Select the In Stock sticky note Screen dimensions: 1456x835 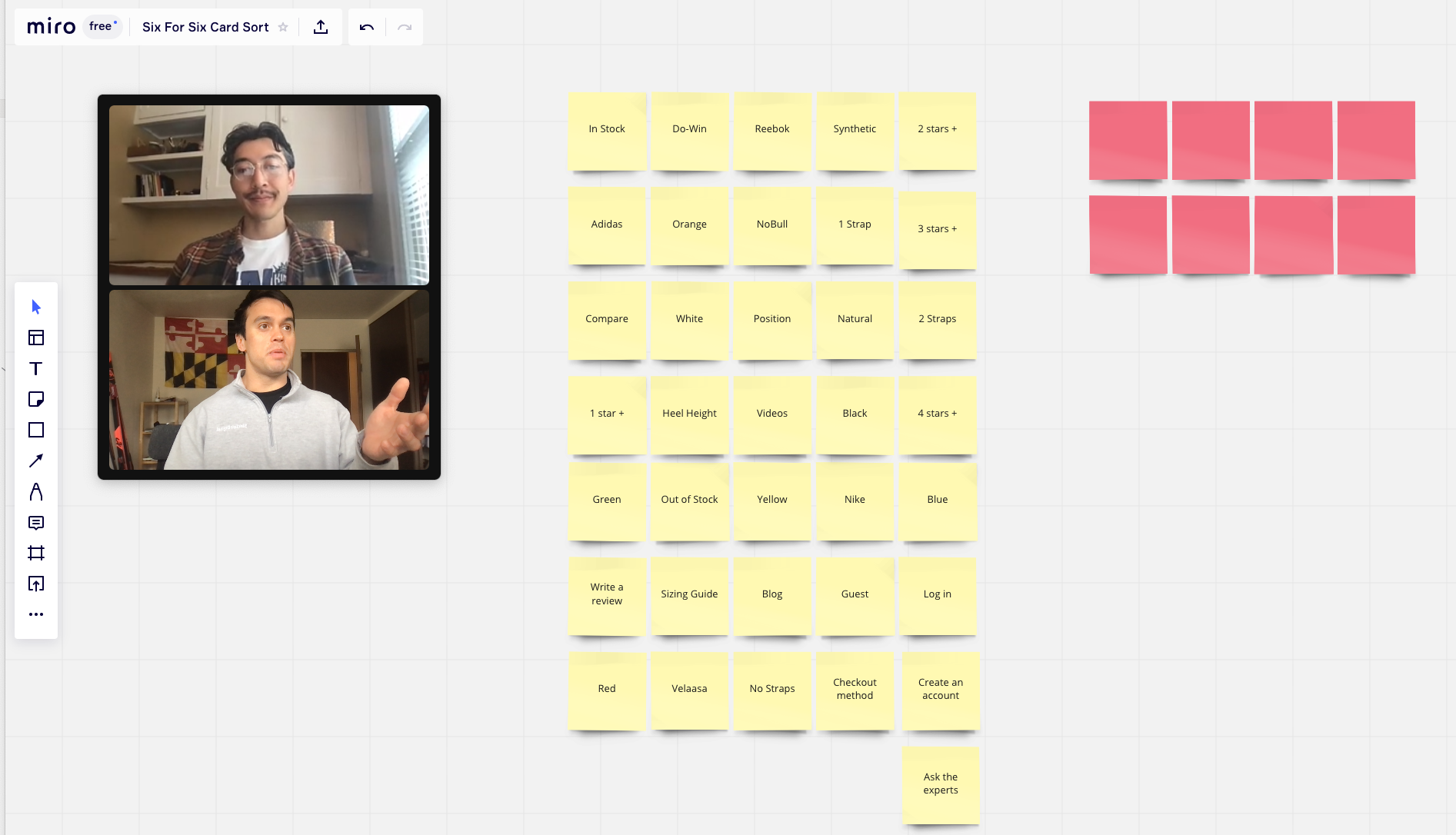pos(607,131)
